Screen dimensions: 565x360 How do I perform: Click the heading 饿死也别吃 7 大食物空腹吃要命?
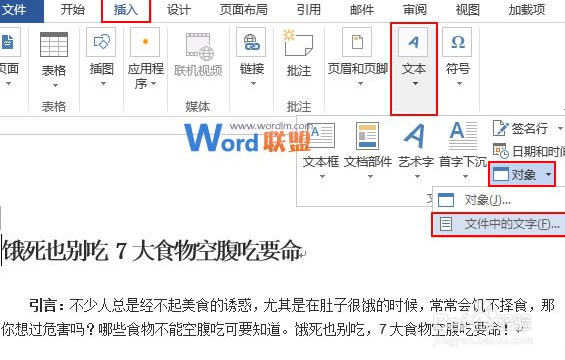[x=152, y=250]
